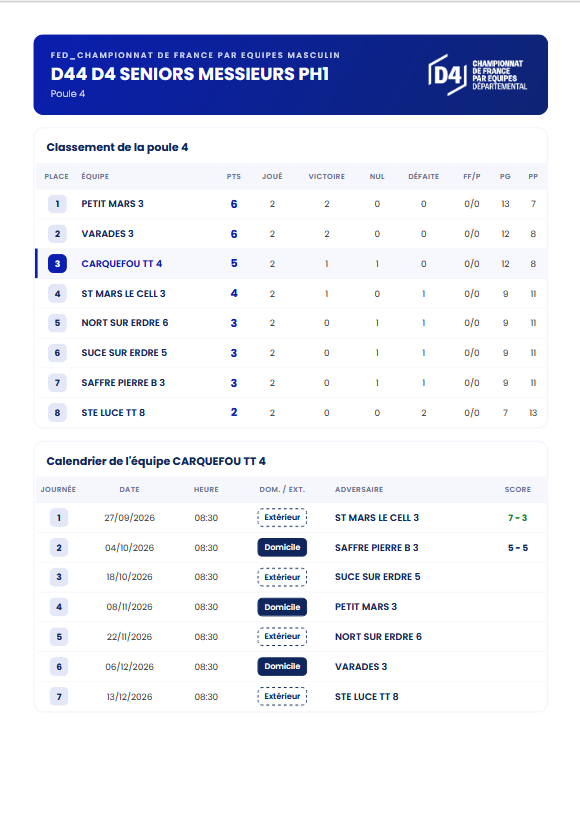Viewport: 580px width, 820px height.
Task: Click the FF/P column header
Action: pyautogui.click(x=472, y=177)
